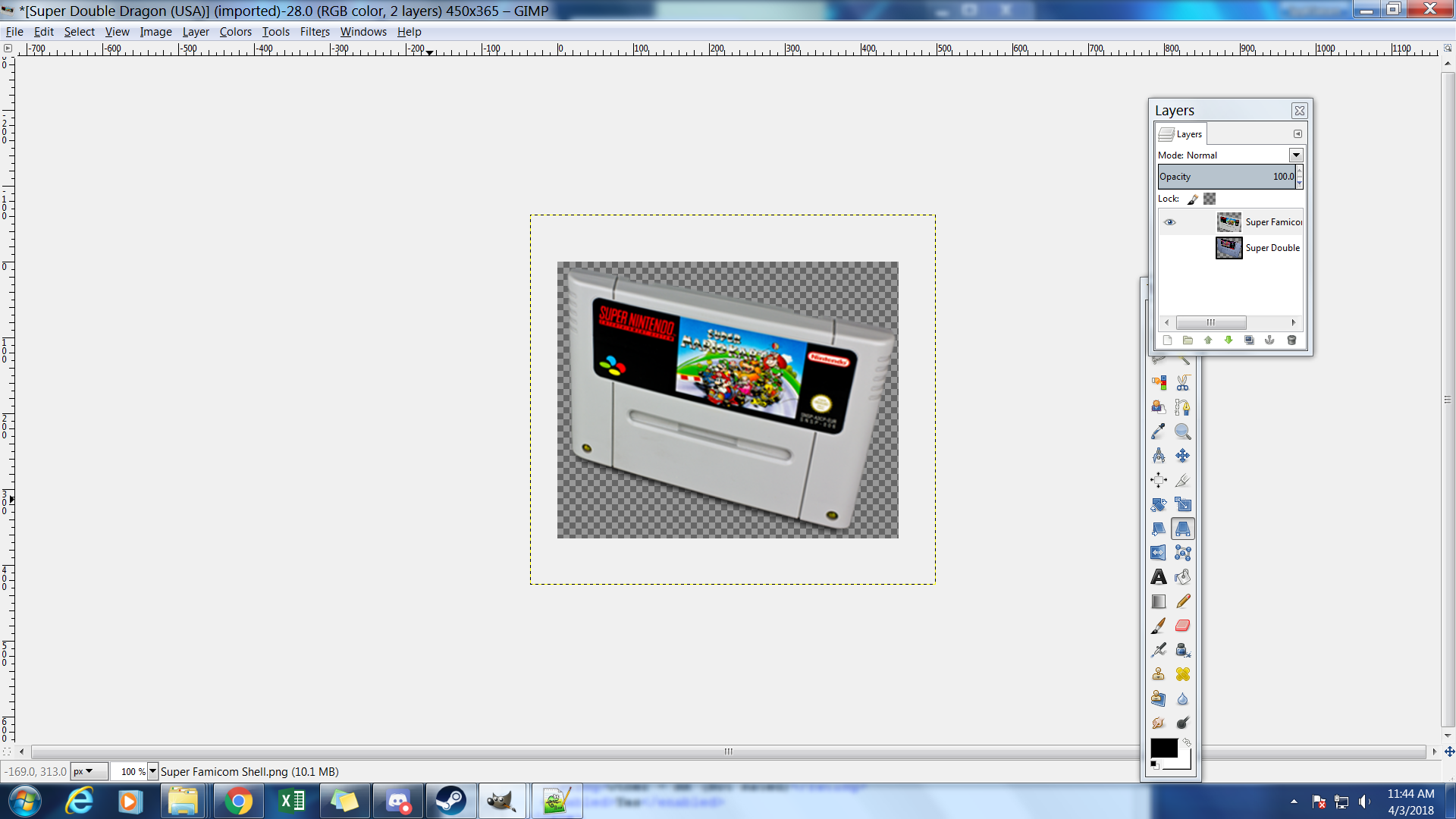Hide the Super Famicom Shell layer visibility

pyautogui.click(x=1169, y=221)
